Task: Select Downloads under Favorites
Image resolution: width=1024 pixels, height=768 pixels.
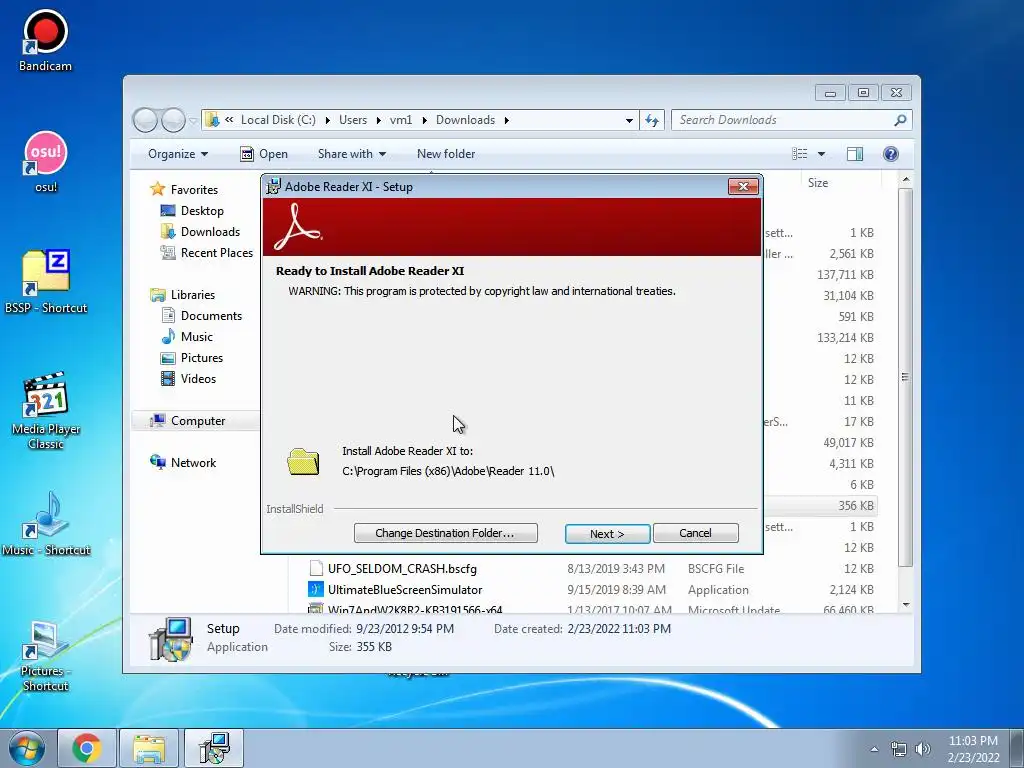Action: (x=200, y=232)
